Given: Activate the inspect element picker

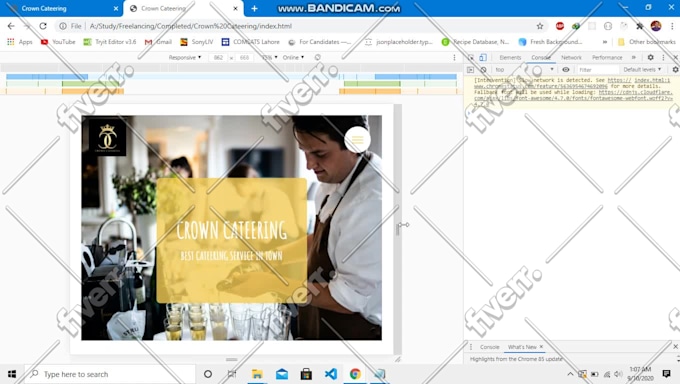Looking at the screenshot, I should [x=471, y=57].
